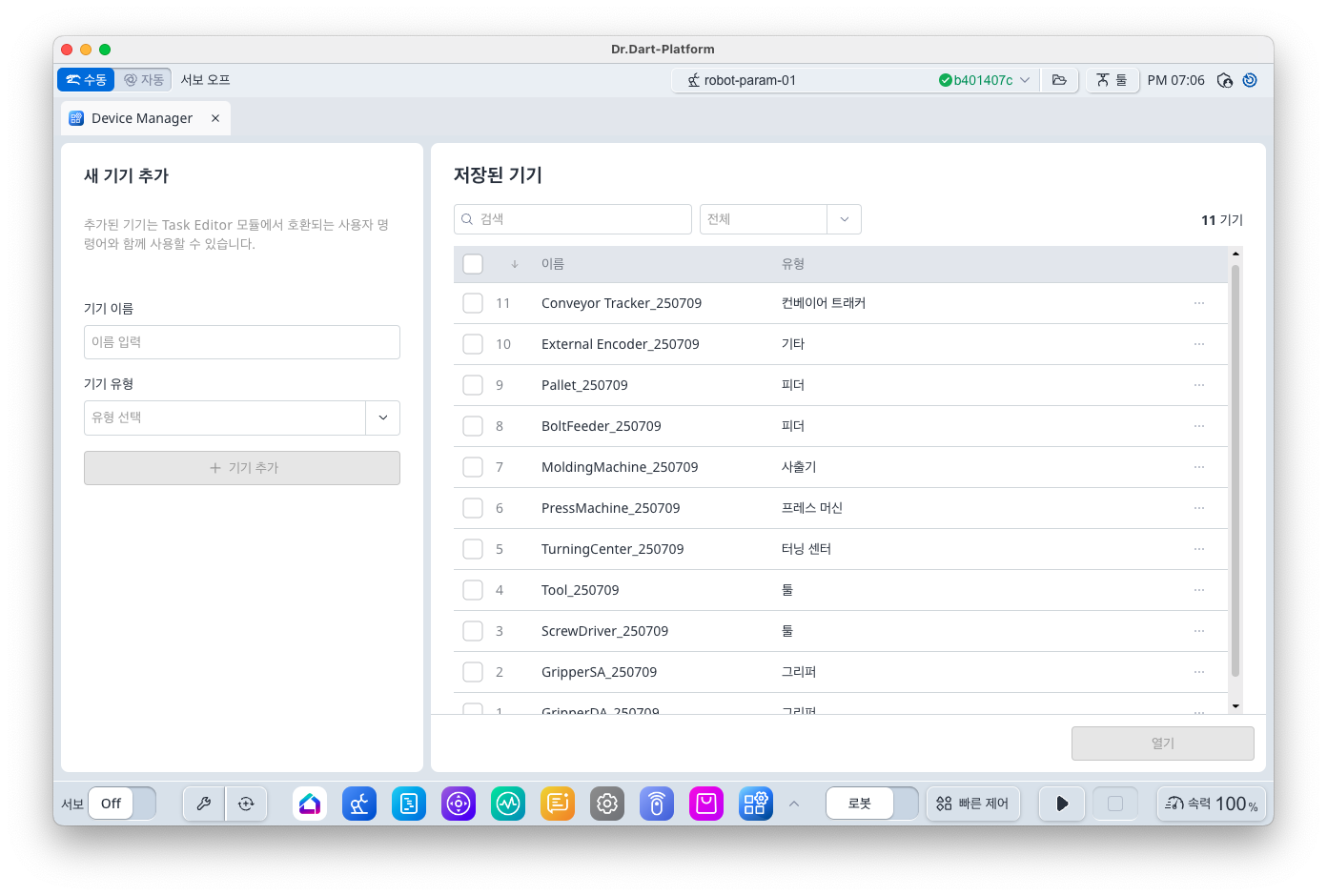Expand the robot-param-01 version selector
Screen dimensions: 1327x896
tap(1025, 80)
